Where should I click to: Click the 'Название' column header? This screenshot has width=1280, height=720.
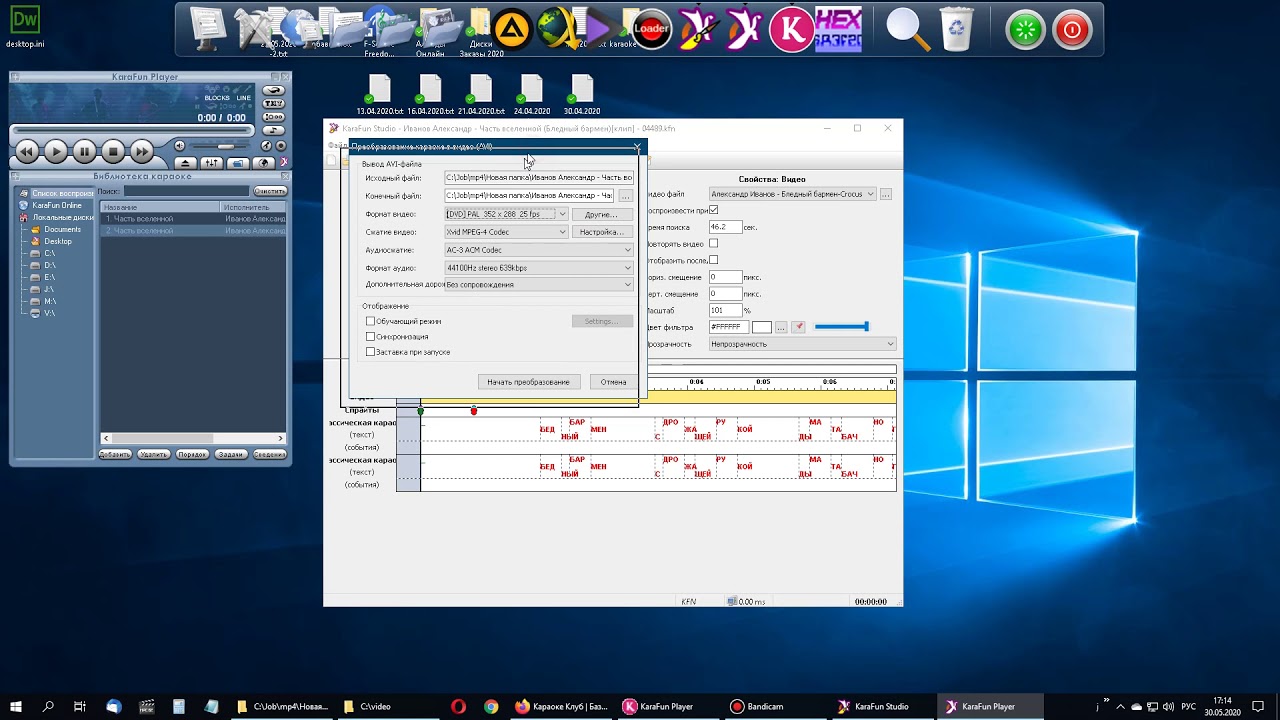pyautogui.click(x=160, y=207)
